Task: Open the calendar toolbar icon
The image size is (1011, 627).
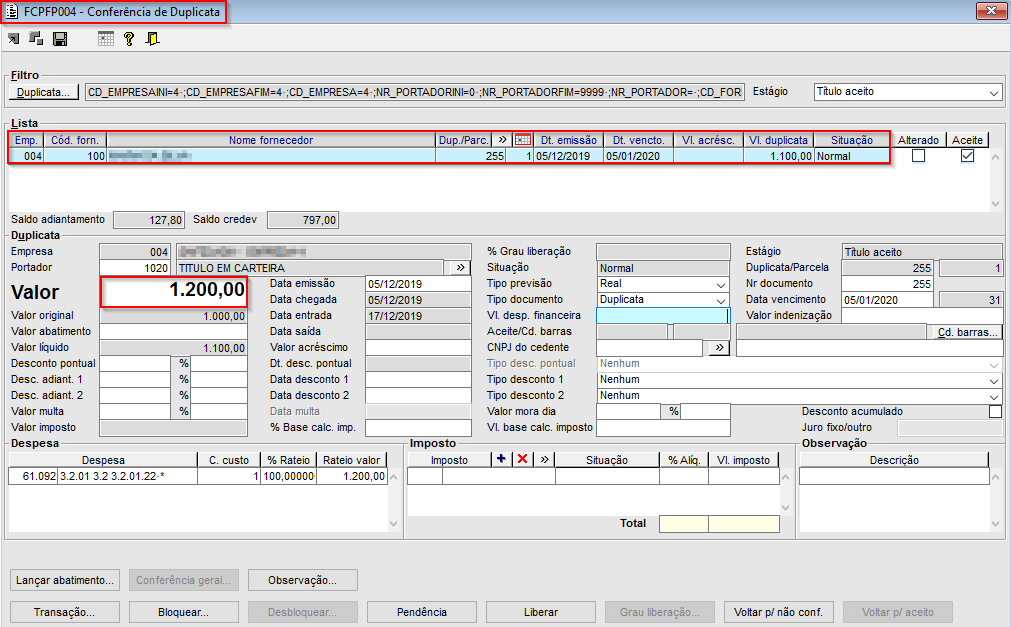Action: [x=106, y=39]
